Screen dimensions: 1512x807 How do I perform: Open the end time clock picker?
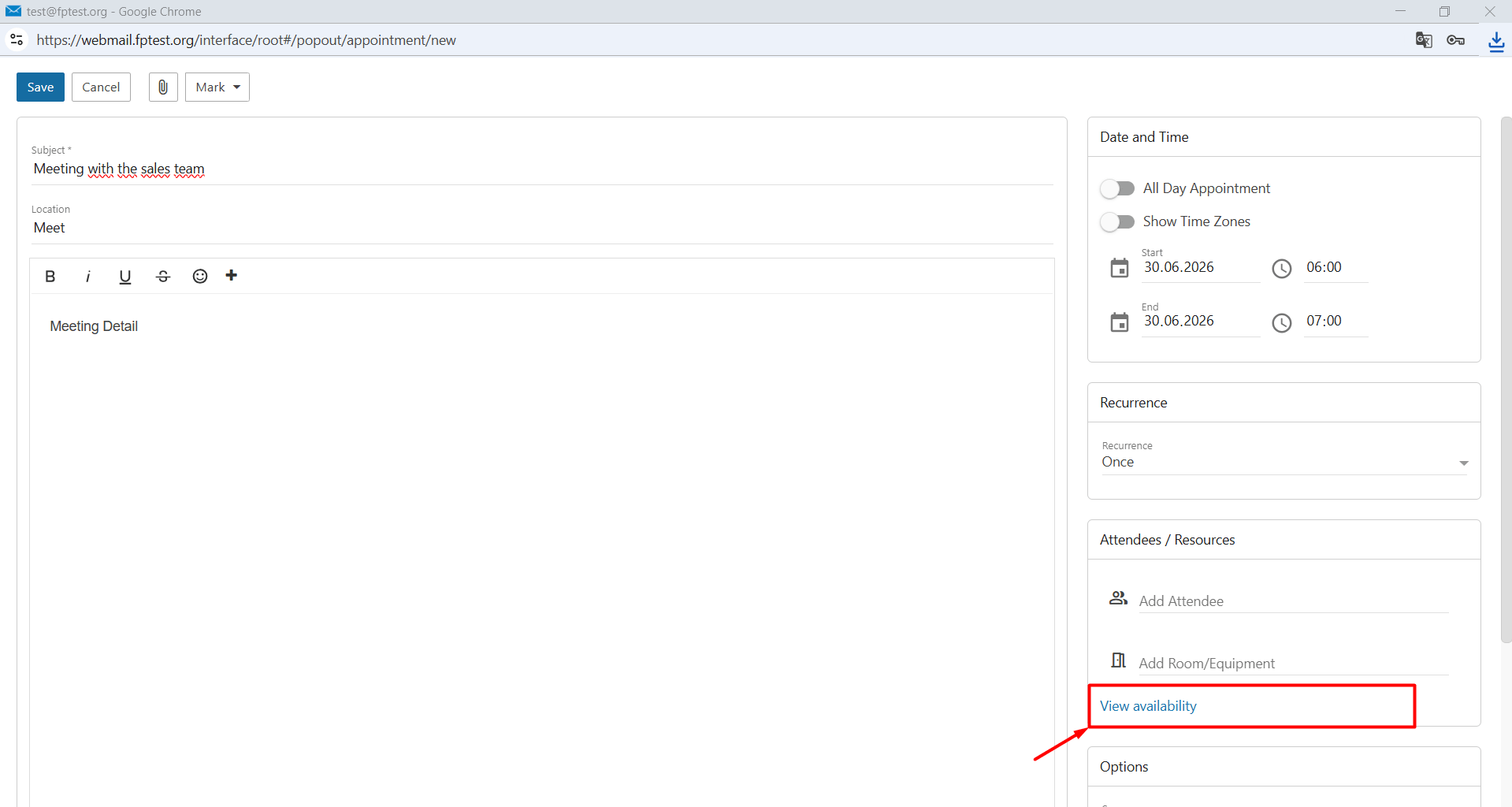pyautogui.click(x=1282, y=322)
